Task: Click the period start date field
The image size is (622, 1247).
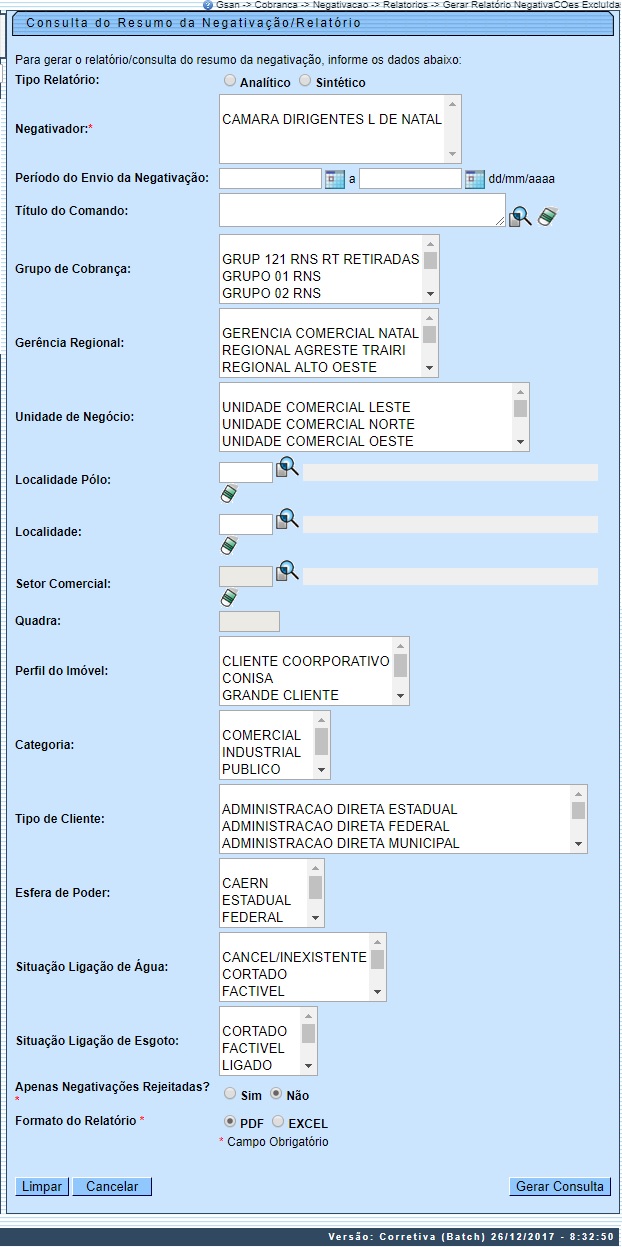Action: (270, 179)
